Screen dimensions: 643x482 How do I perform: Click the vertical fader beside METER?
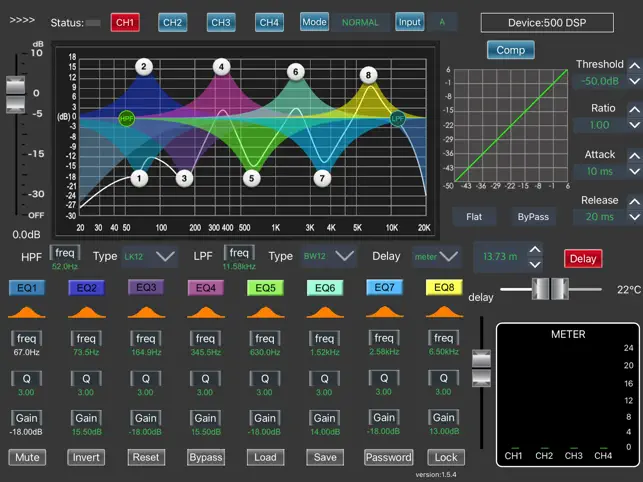(x=481, y=368)
